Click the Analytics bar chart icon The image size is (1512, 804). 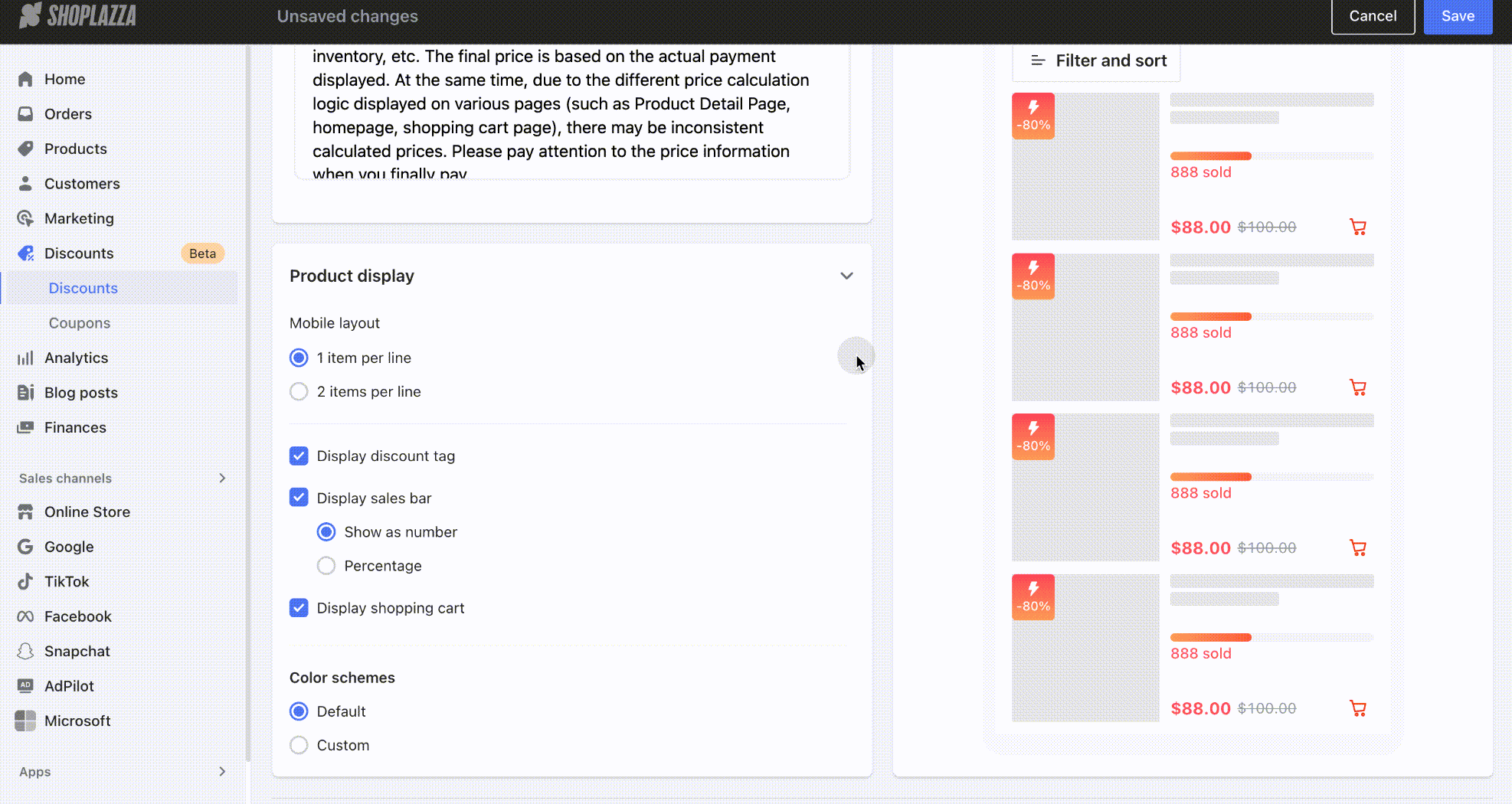[x=25, y=358]
